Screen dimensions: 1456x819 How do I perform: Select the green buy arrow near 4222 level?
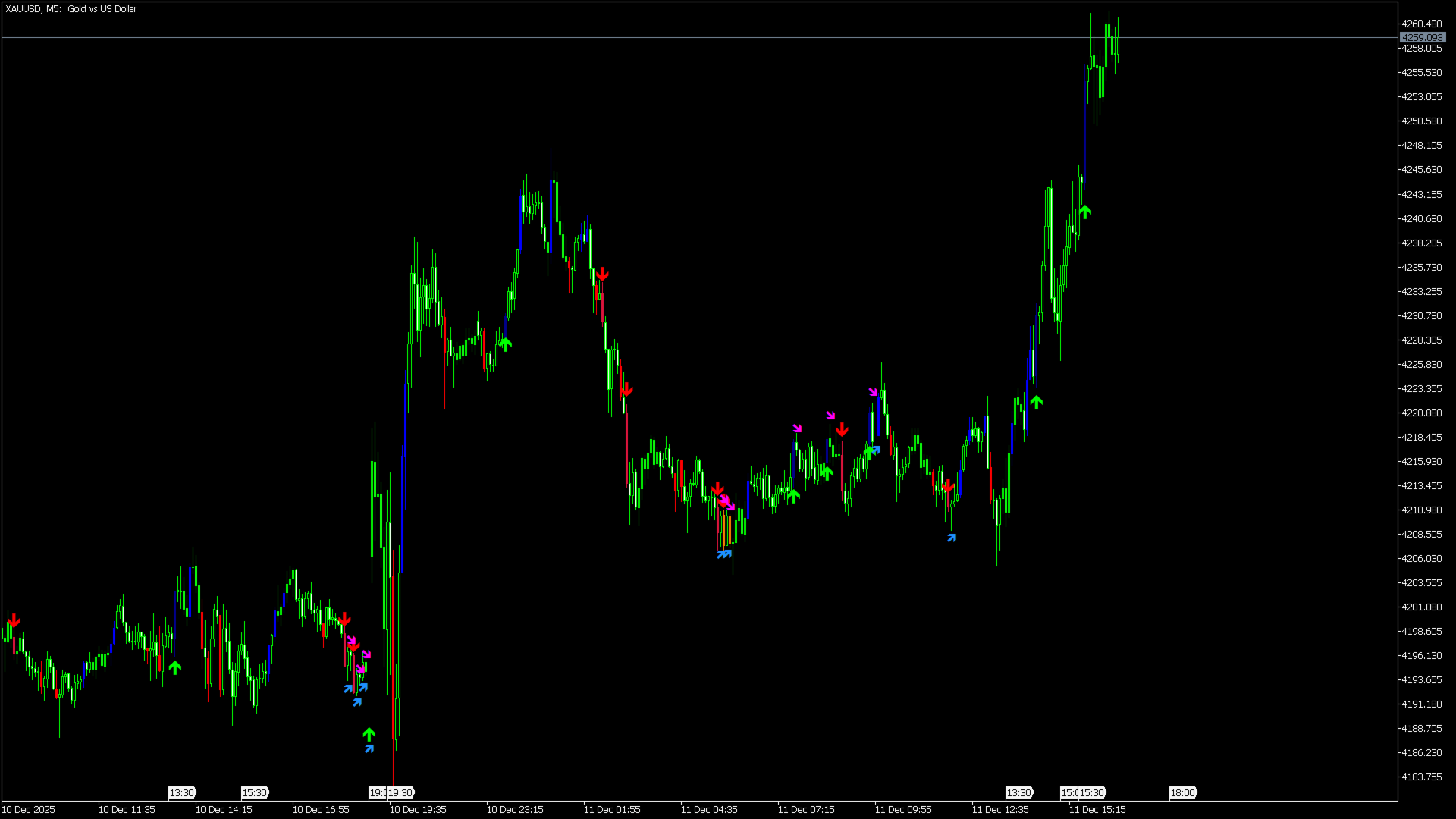point(1036,402)
